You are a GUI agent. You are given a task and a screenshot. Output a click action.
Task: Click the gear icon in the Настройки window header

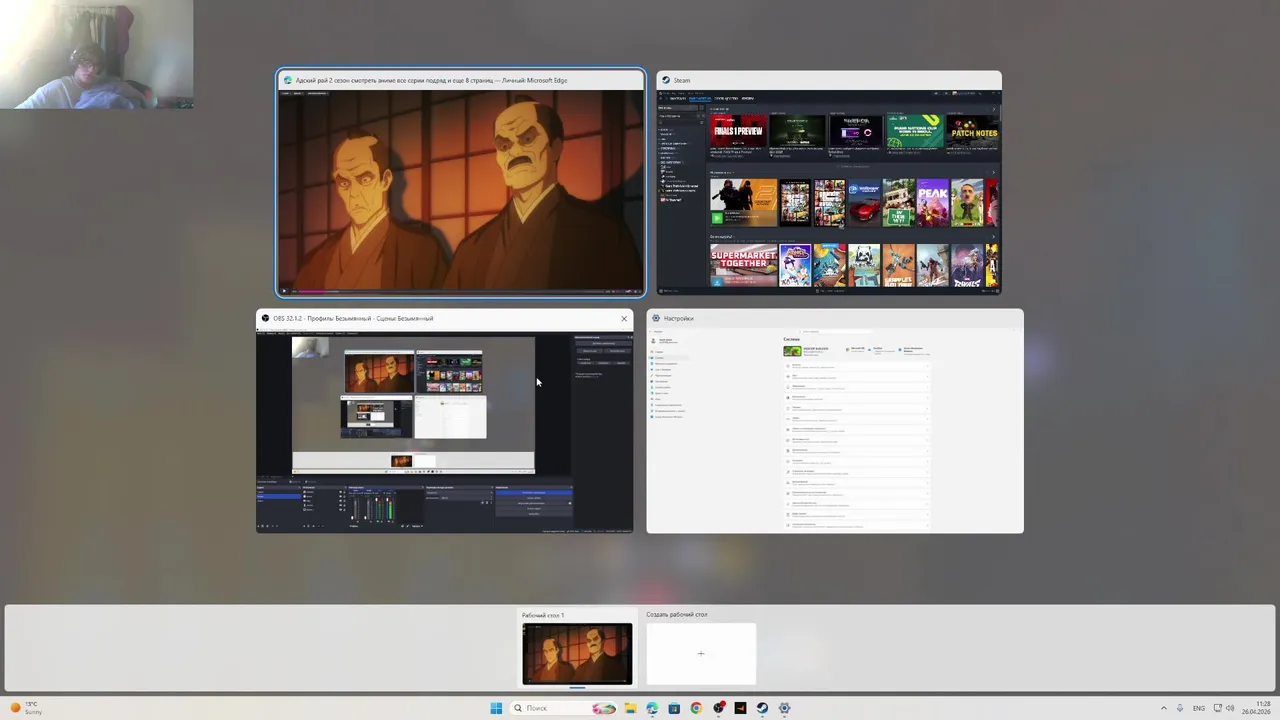click(656, 318)
